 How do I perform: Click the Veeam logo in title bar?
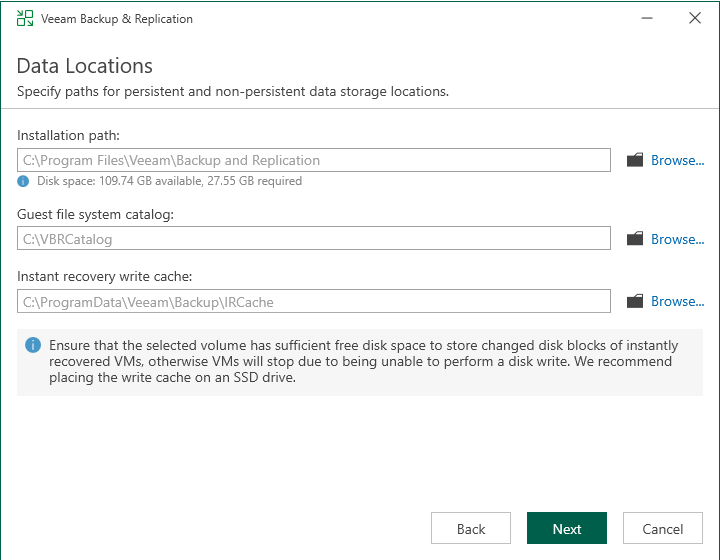(x=25, y=18)
